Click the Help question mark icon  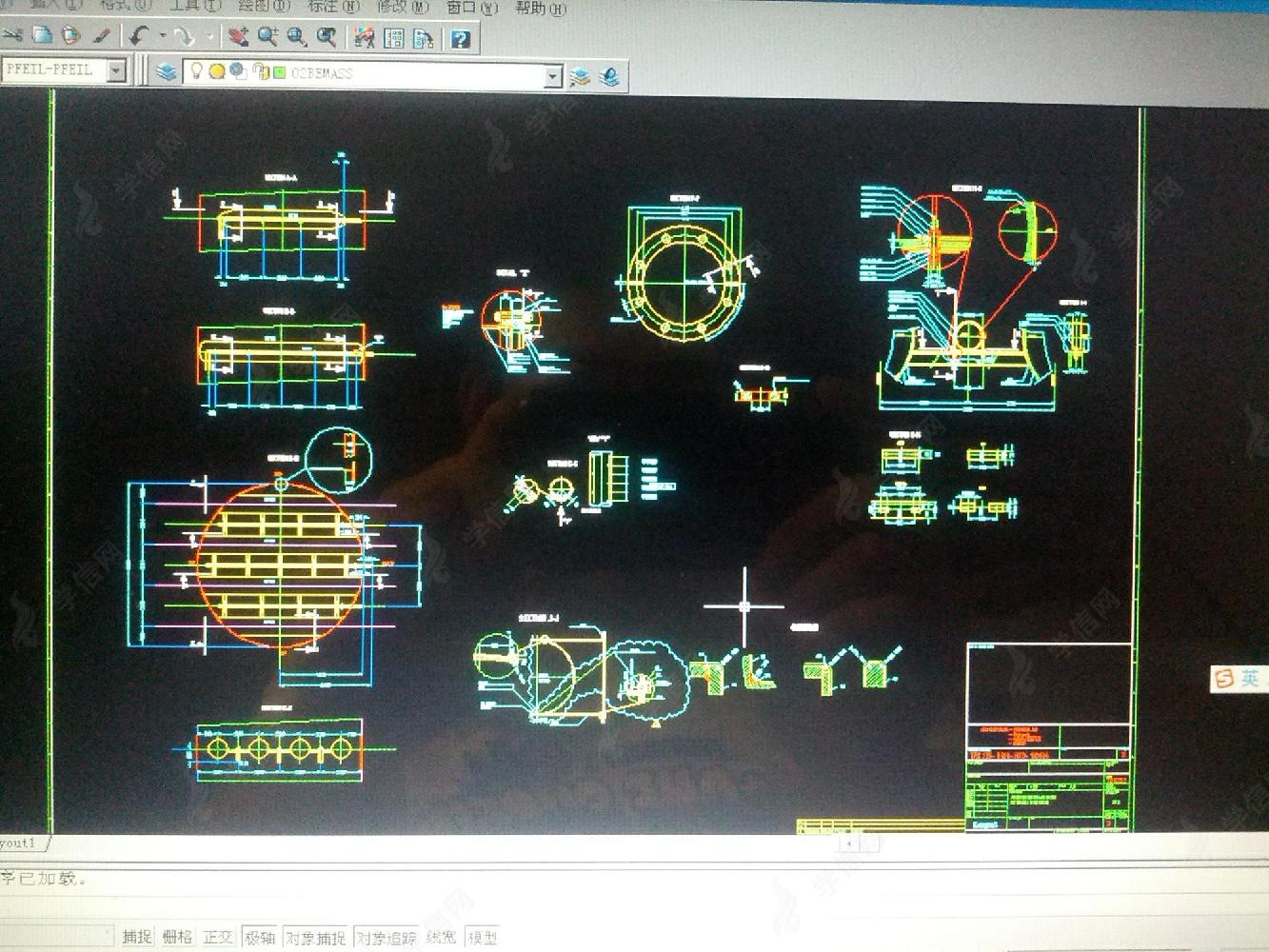click(x=461, y=39)
